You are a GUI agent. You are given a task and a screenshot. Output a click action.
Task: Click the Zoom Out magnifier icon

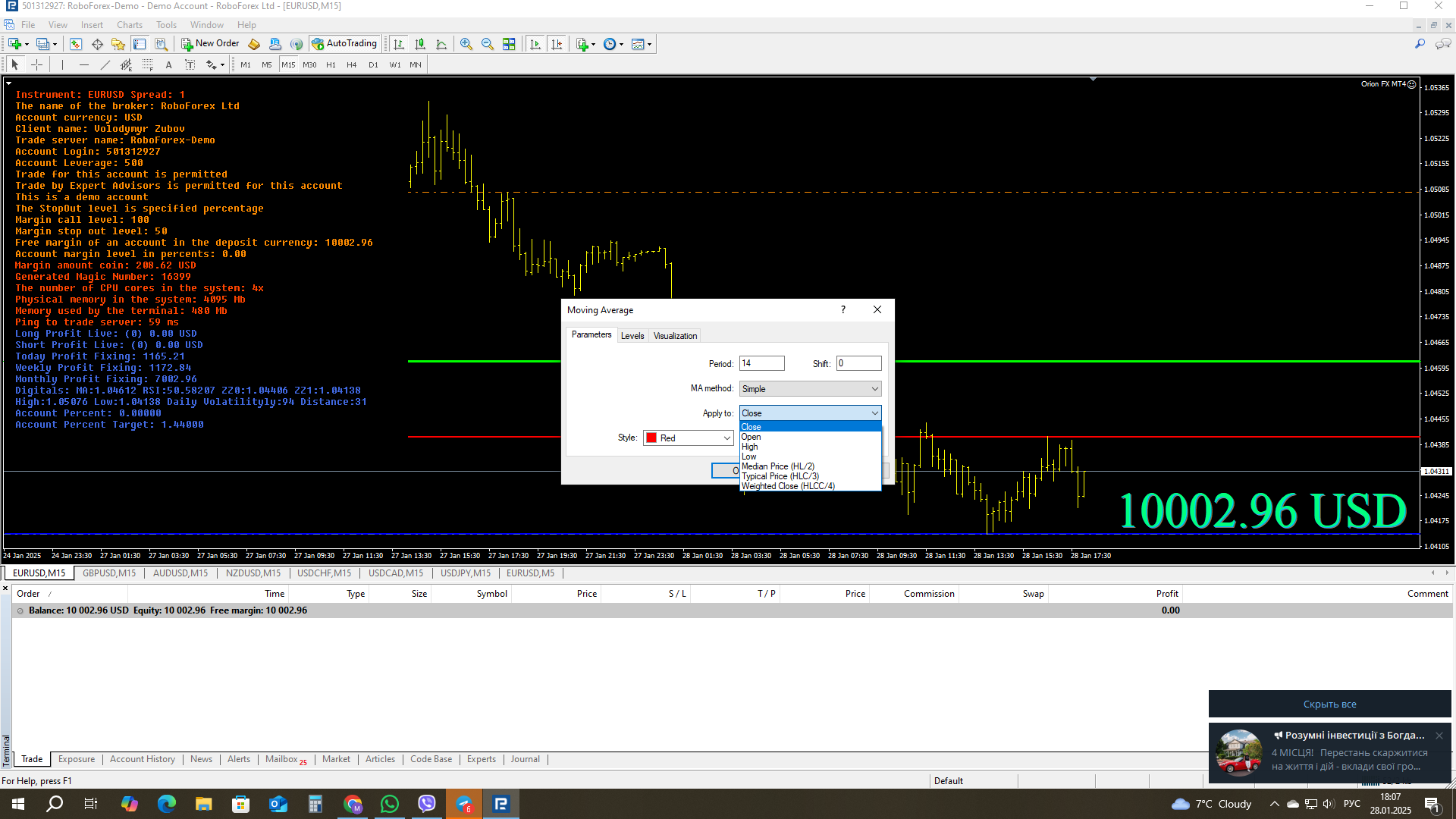coord(488,44)
